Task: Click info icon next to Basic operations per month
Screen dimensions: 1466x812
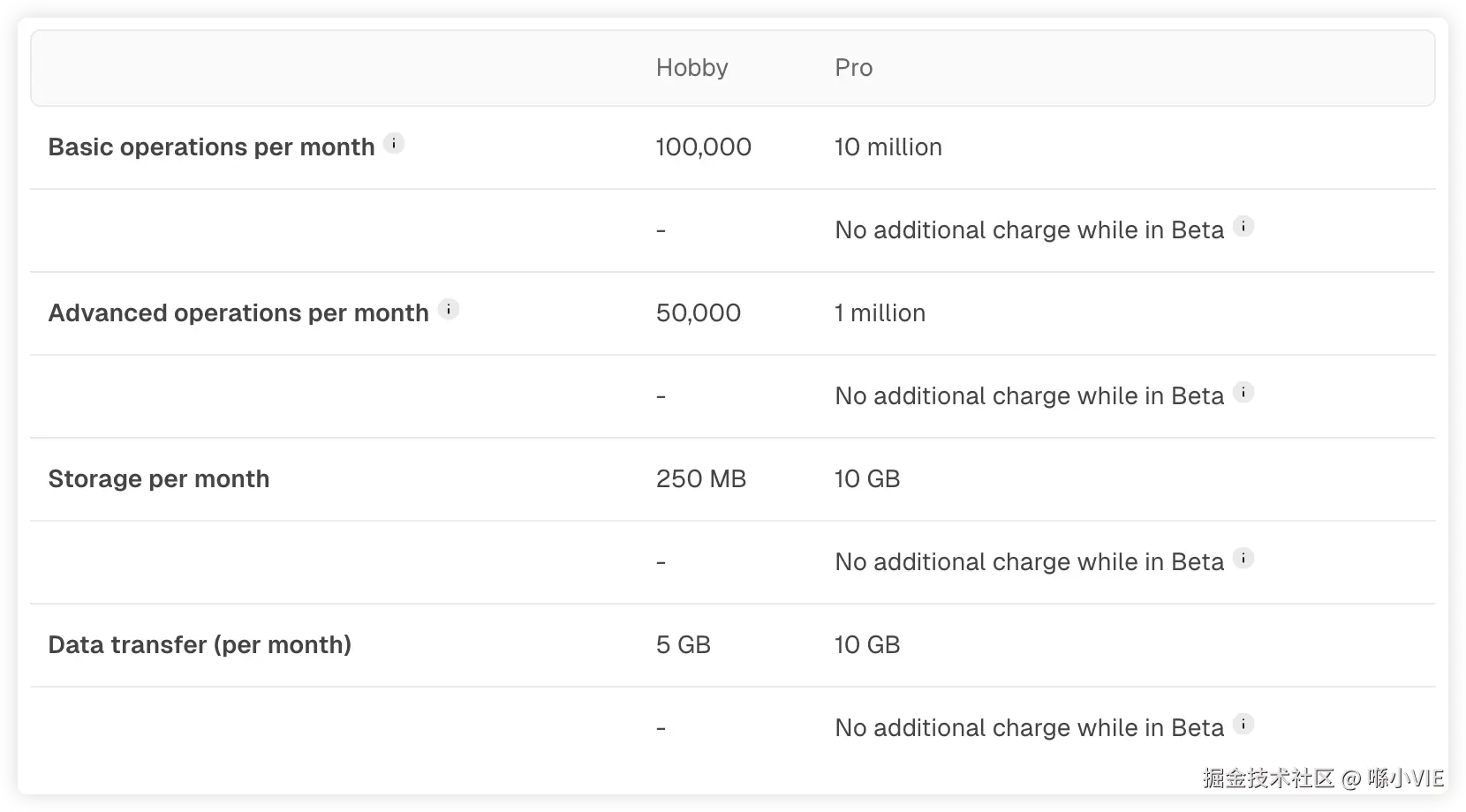Action: click(x=394, y=143)
